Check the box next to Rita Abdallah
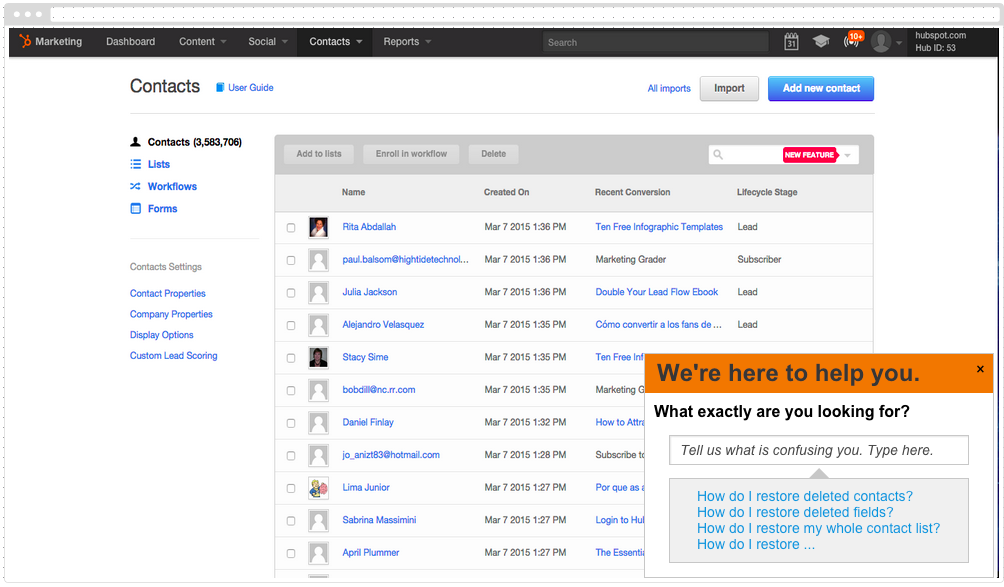 coord(291,228)
